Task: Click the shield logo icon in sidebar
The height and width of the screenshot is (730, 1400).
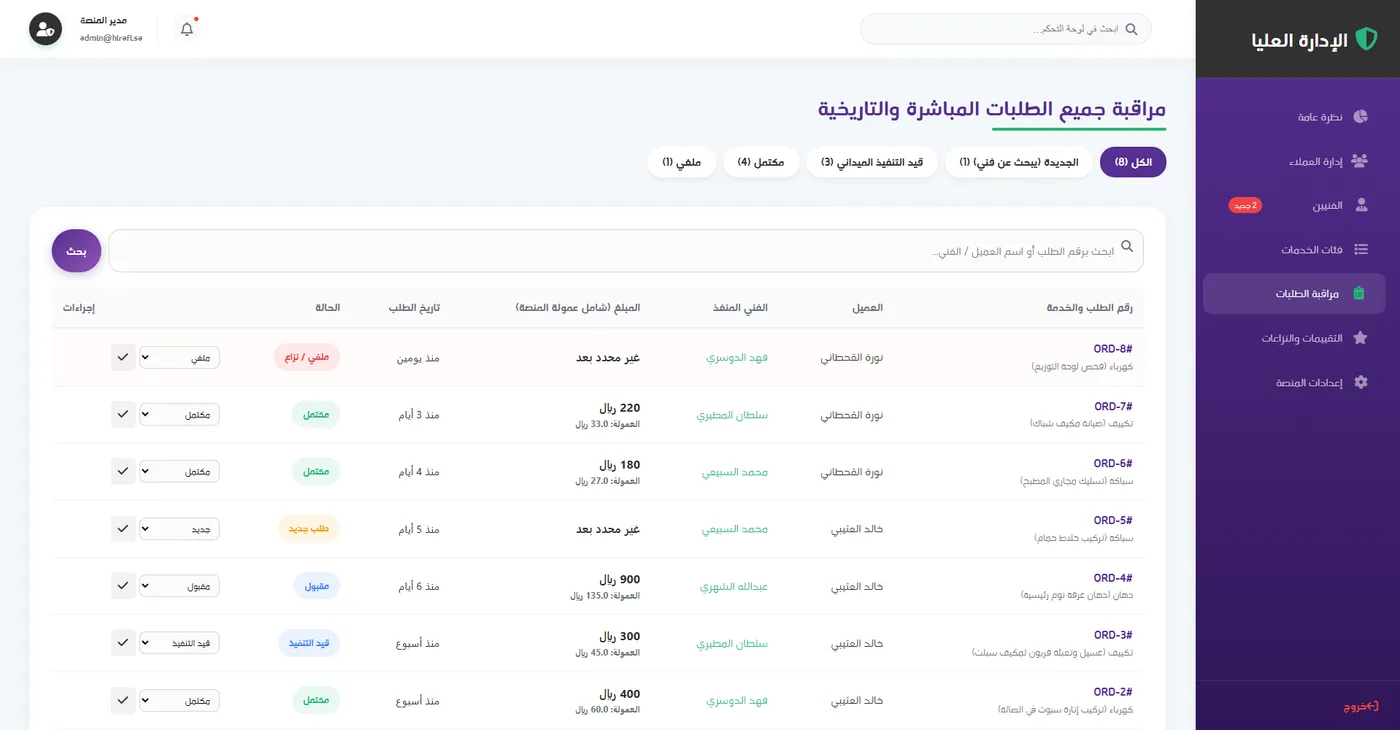Action: [x=1366, y=40]
